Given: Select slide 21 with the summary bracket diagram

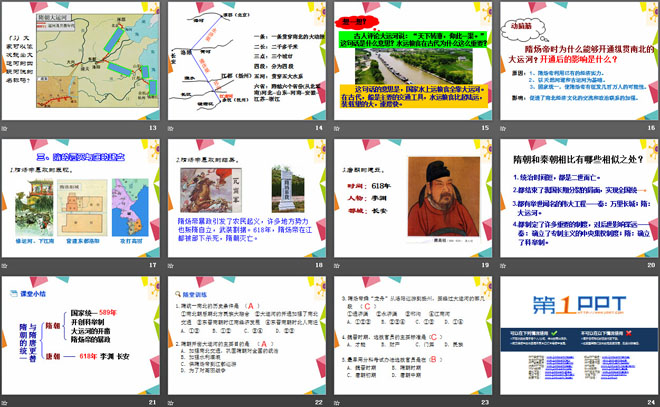Looking at the screenshot, I should point(81,335).
